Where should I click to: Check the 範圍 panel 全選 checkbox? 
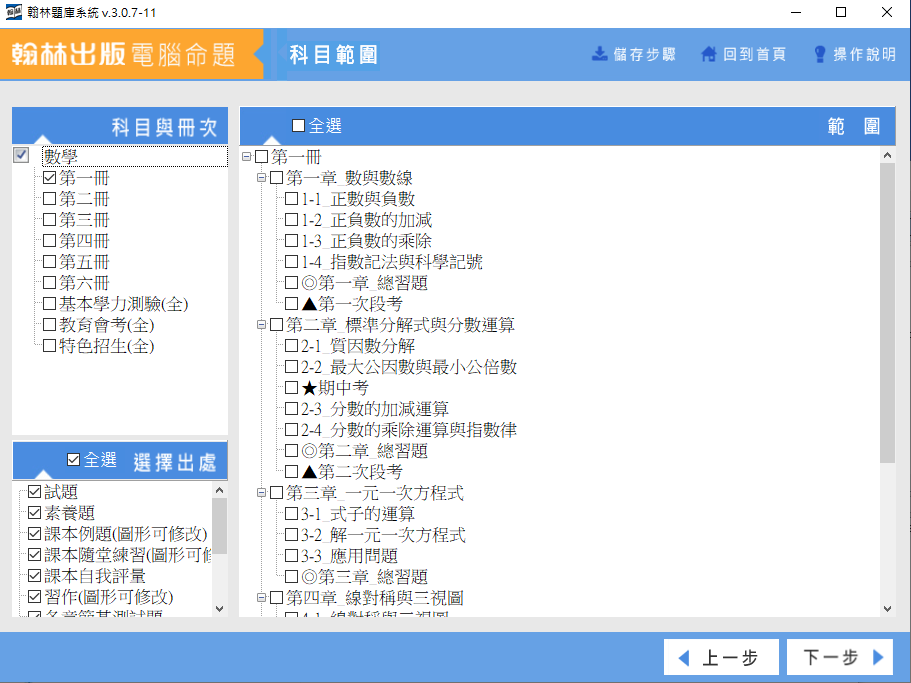[298, 125]
